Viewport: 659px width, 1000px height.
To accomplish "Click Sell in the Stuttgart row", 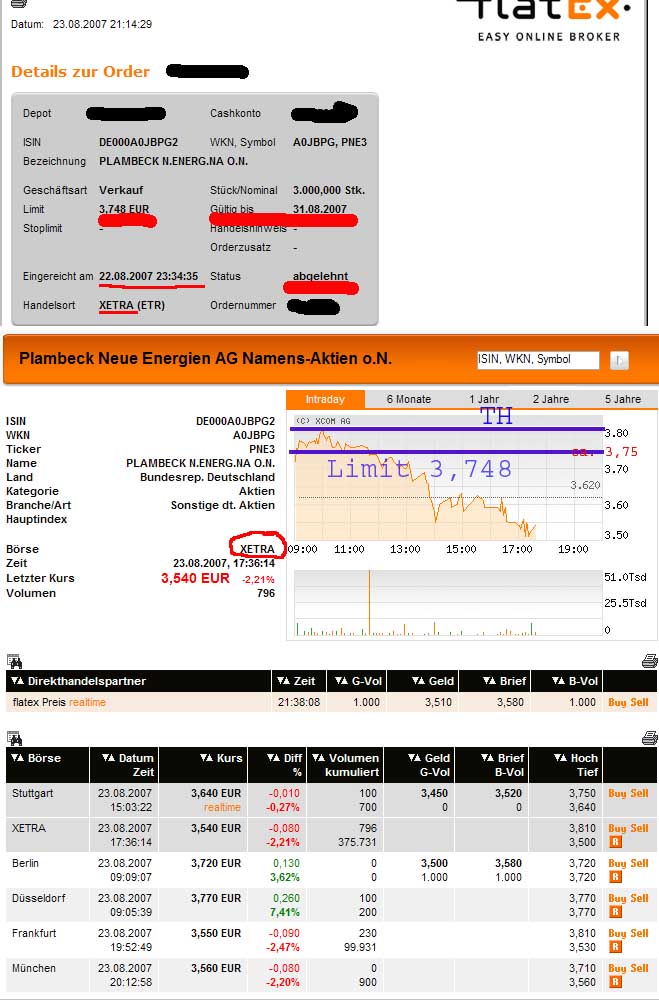I will (639, 793).
